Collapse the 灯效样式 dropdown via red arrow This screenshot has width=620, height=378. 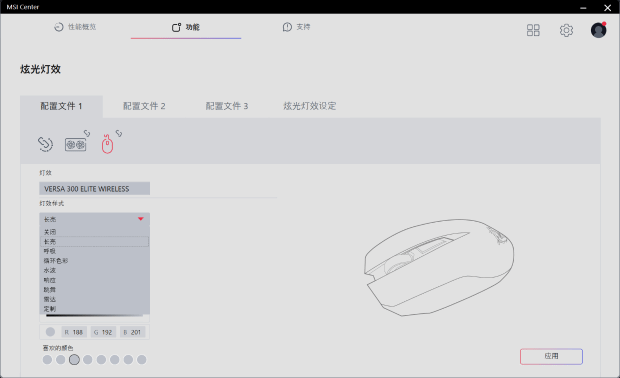point(140,219)
